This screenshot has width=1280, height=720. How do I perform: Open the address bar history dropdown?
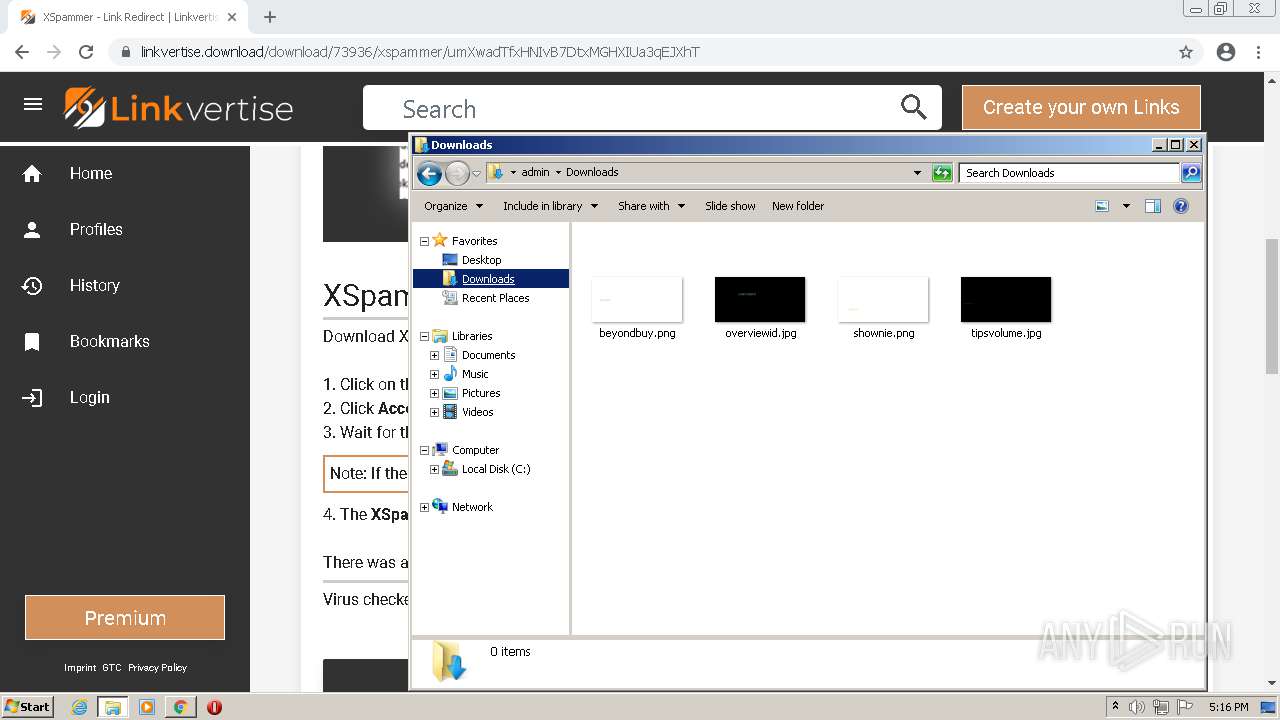(x=917, y=173)
